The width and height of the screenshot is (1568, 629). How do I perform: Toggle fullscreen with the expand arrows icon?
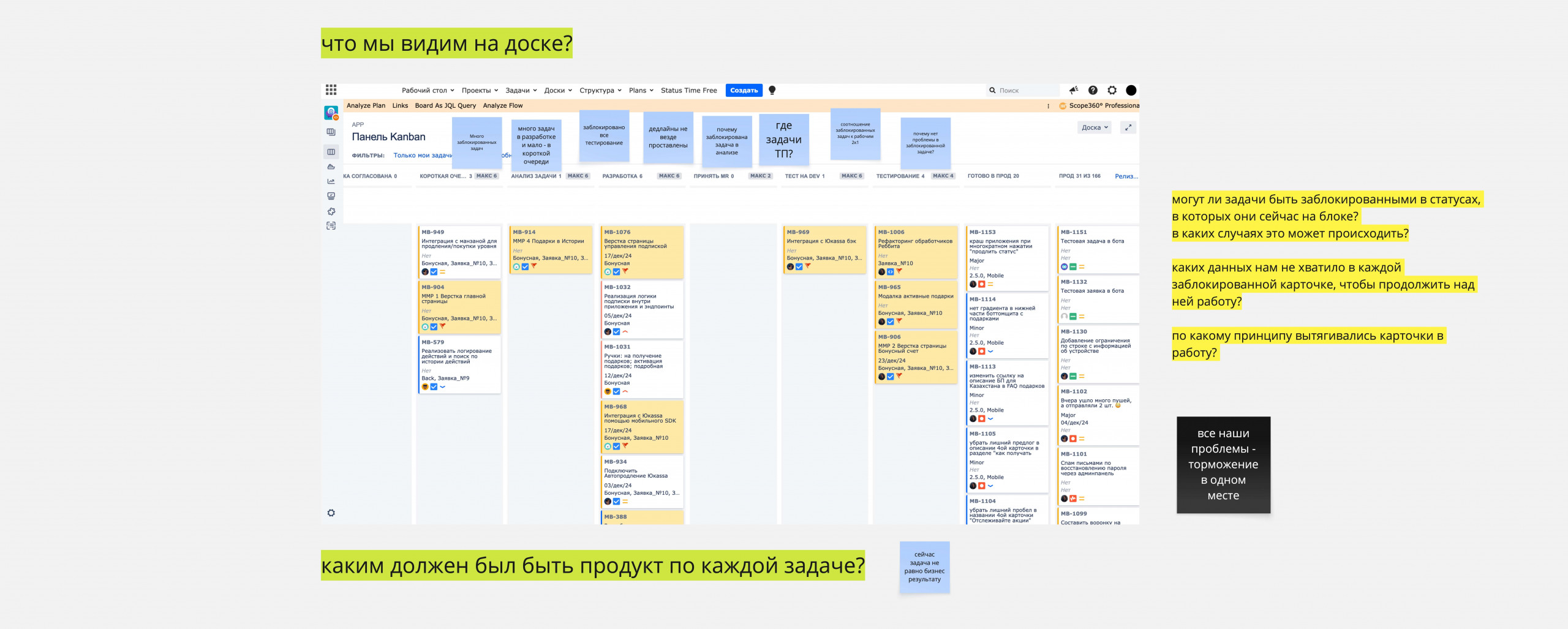coord(1128,127)
